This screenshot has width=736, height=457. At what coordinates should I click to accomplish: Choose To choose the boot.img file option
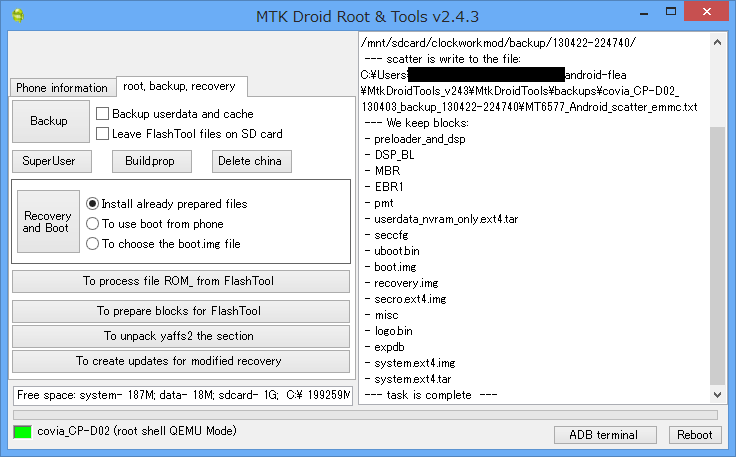(92, 244)
